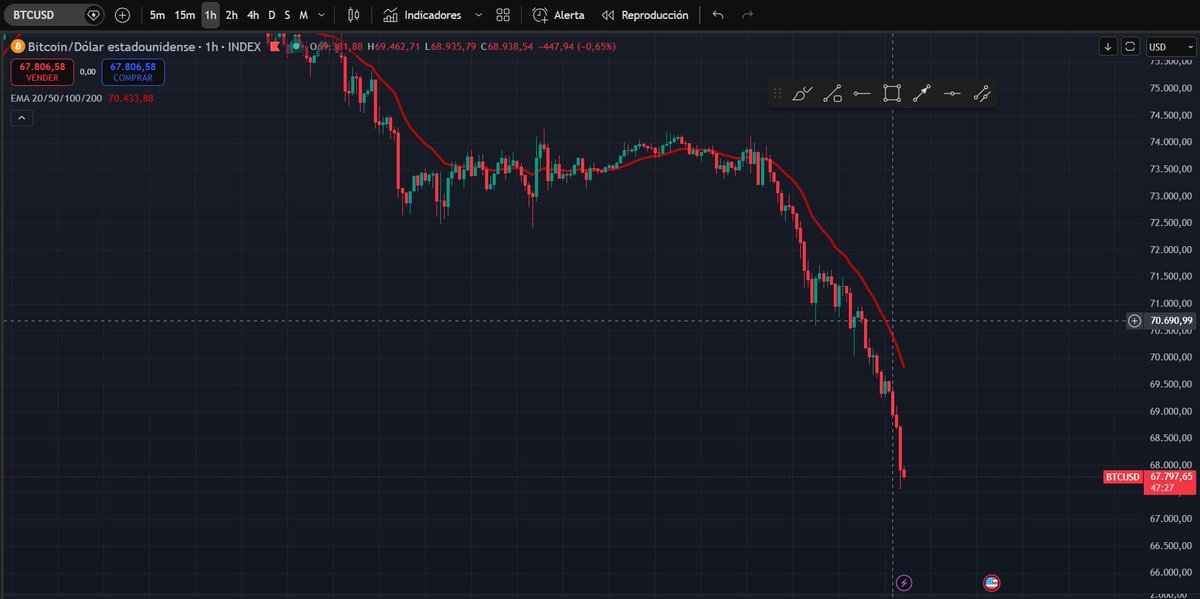Click the 66.000,00 price axis label
Image resolution: width=1200 pixels, height=599 pixels.
1169,572
